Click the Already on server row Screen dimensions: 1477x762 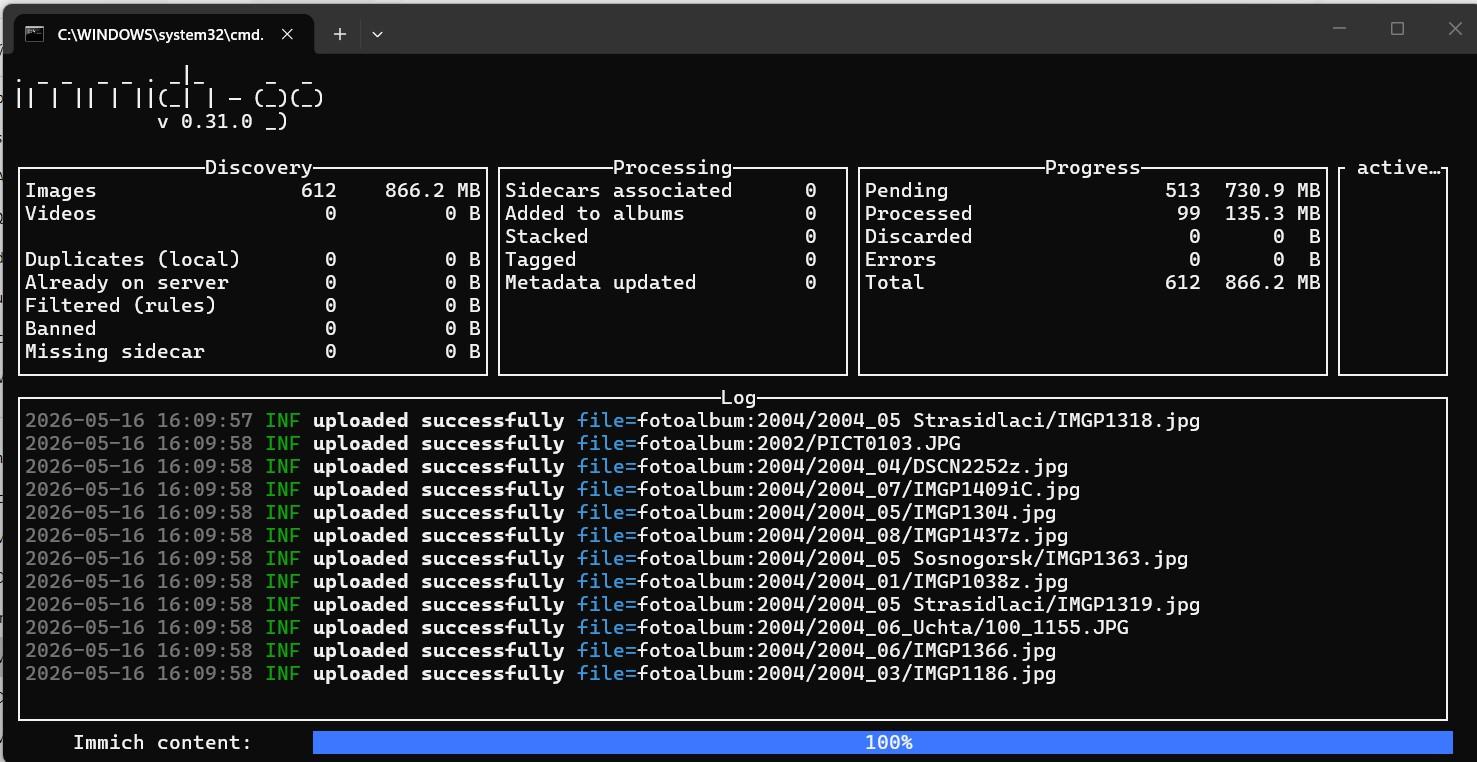(x=253, y=282)
